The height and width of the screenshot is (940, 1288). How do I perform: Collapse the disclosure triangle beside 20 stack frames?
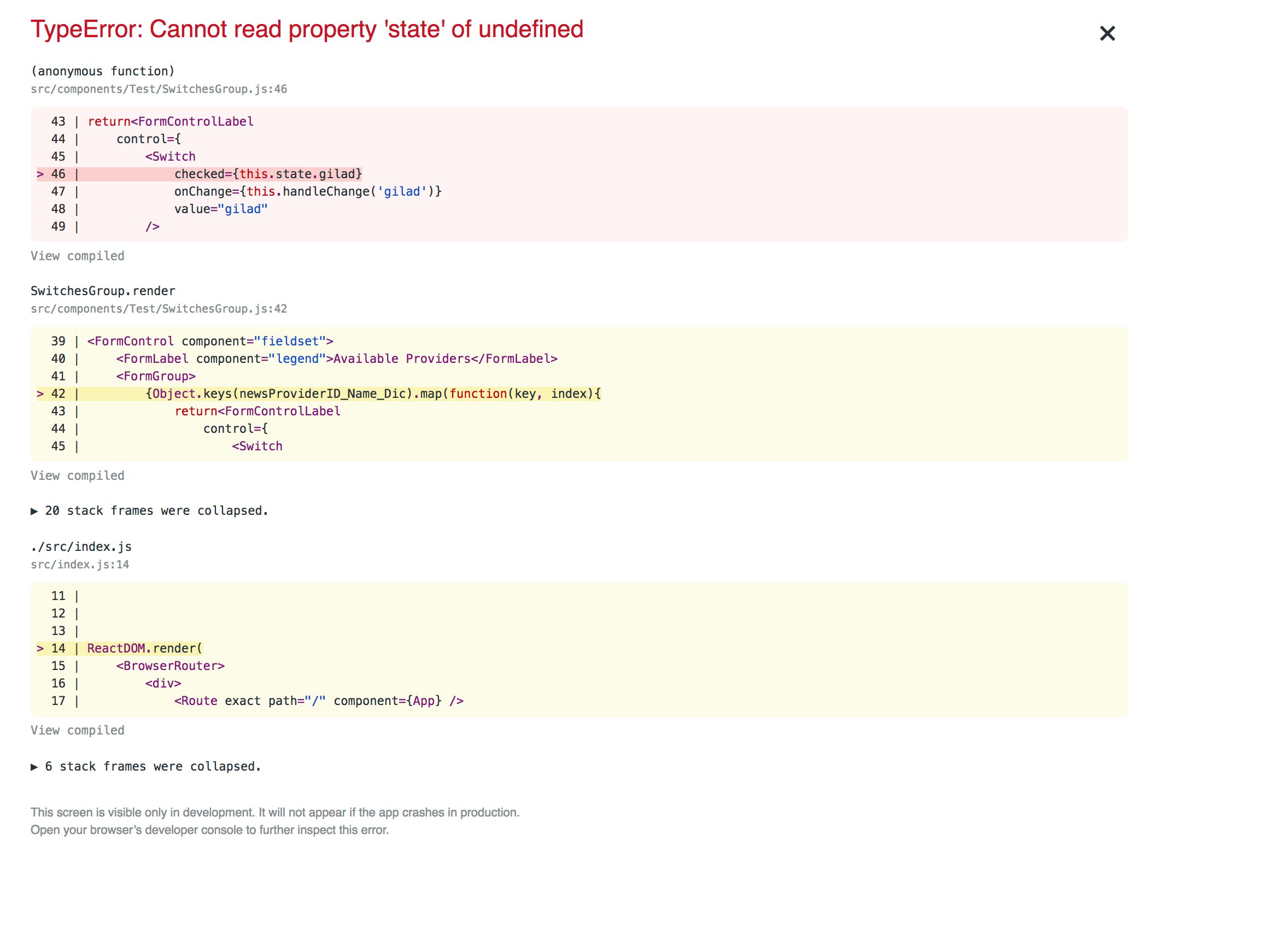pos(34,510)
